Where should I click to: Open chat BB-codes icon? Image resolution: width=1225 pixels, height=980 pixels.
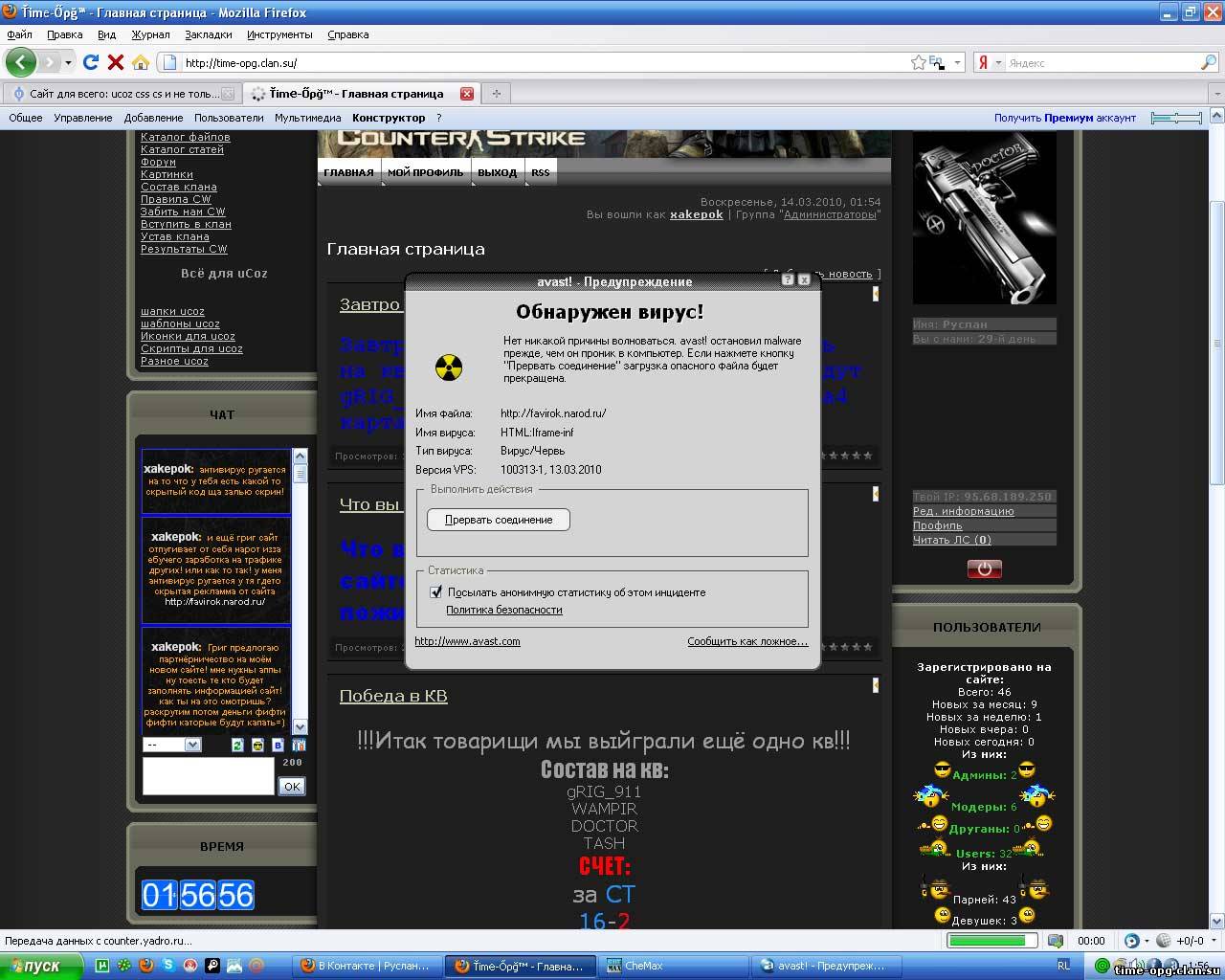278,745
